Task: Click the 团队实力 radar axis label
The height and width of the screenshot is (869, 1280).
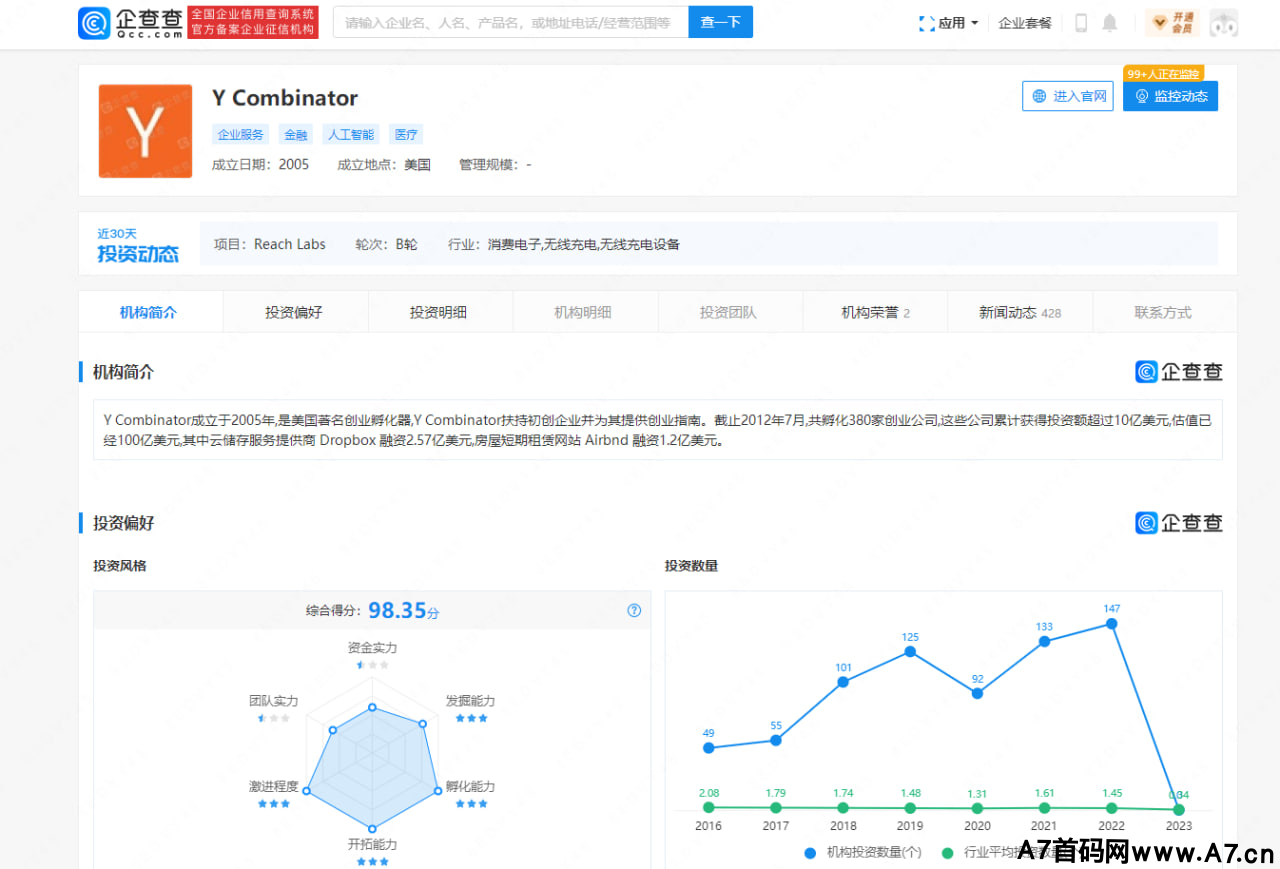Action: [274, 701]
